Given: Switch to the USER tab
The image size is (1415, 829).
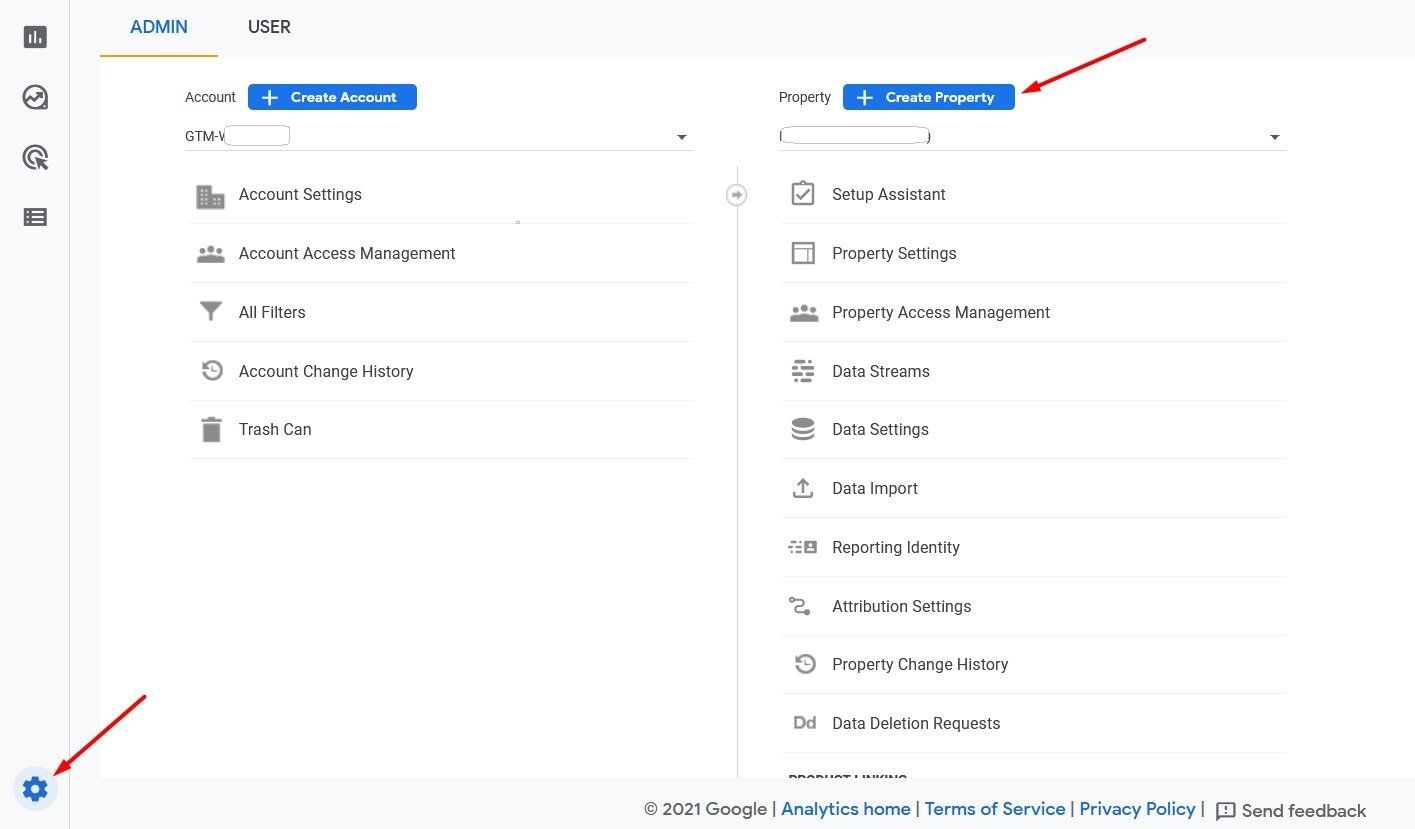Looking at the screenshot, I should click(269, 27).
